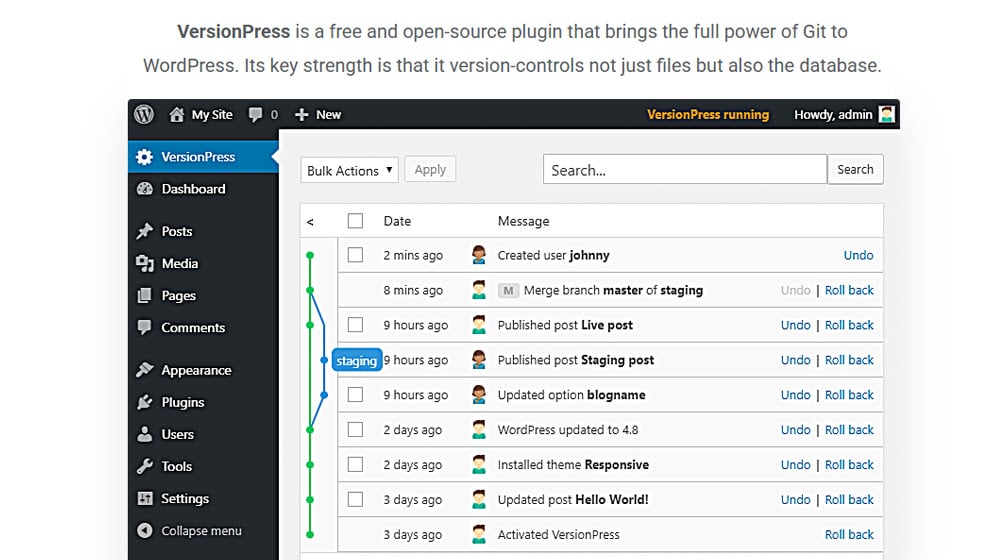Click the Media icon in sidebar
Viewport: 1000px width, 560px height.
point(145,263)
